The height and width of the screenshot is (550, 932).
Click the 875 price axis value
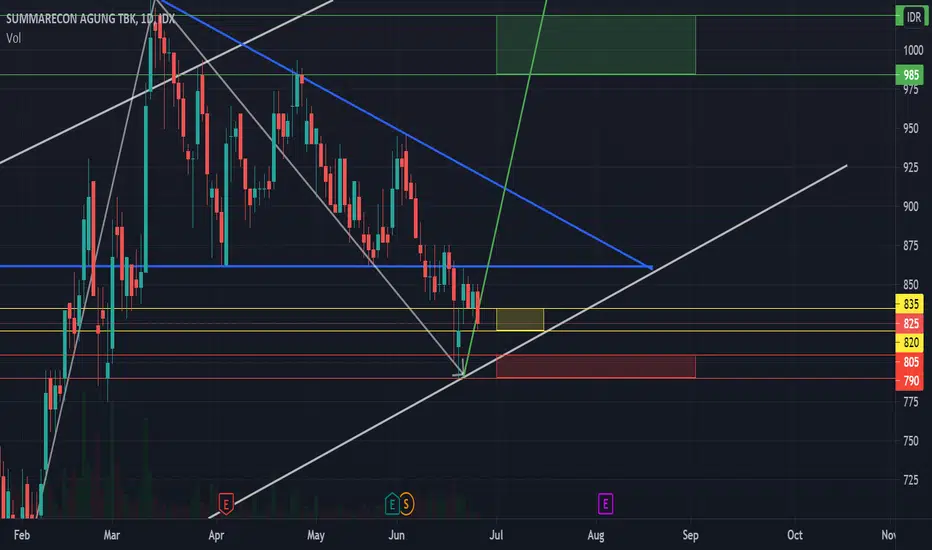911,246
